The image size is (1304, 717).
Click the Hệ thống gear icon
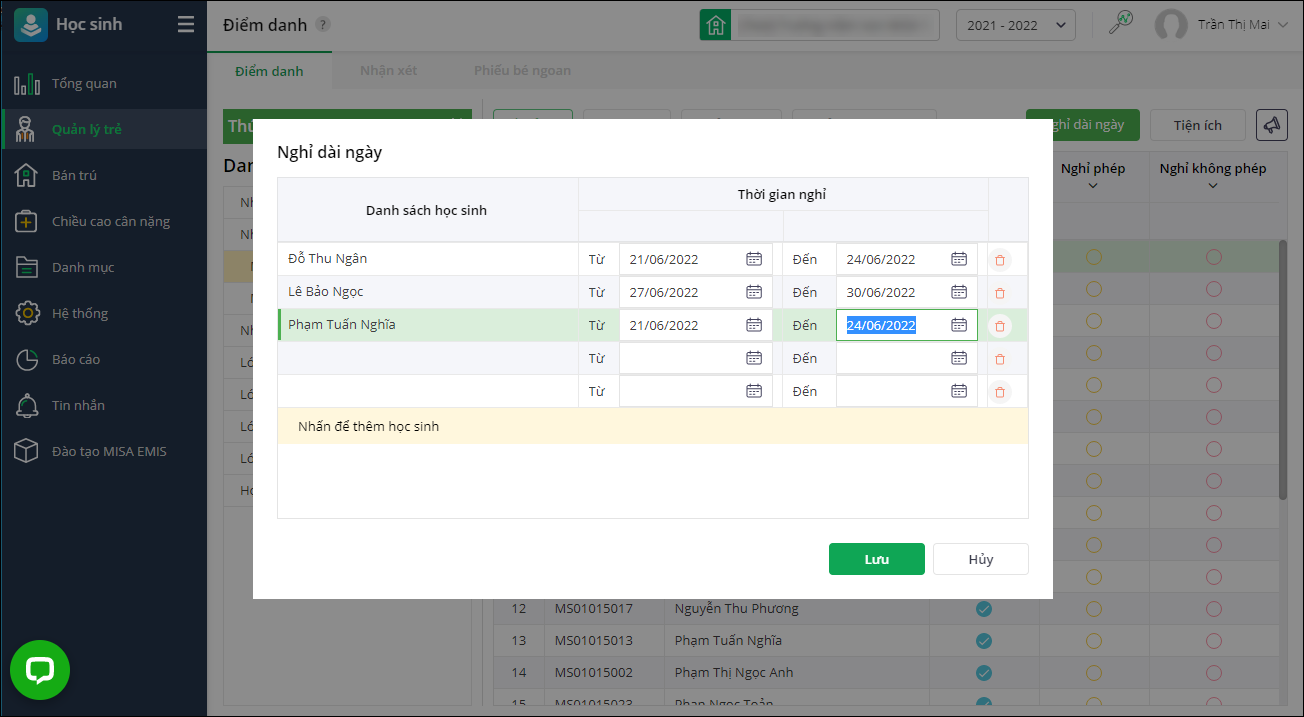pos(27,313)
